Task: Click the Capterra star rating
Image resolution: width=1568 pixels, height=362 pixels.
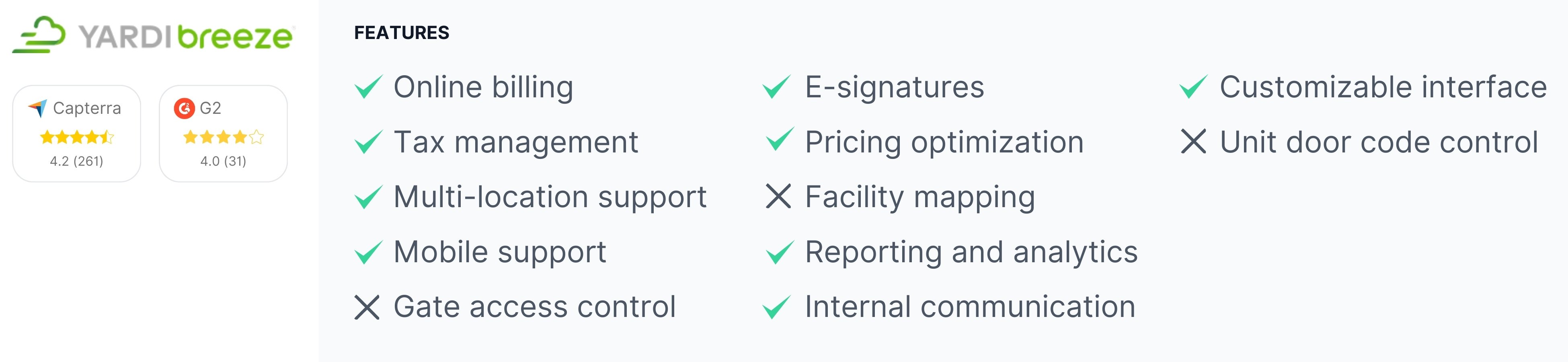Action: coord(77,137)
